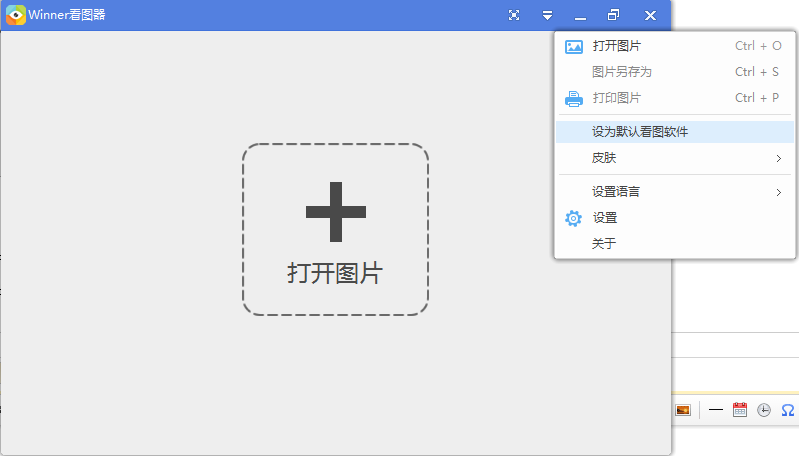Click the 图片另存为 save-as entry
This screenshot has width=799, height=456.
click(x=621, y=72)
